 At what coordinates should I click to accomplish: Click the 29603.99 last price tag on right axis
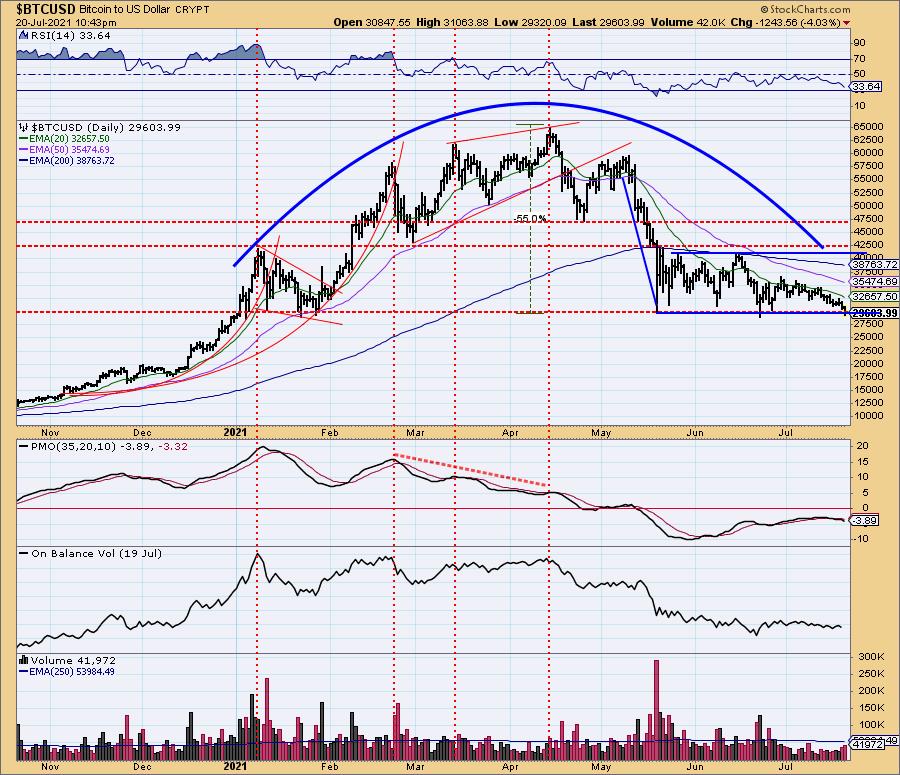tap(874, 313)
